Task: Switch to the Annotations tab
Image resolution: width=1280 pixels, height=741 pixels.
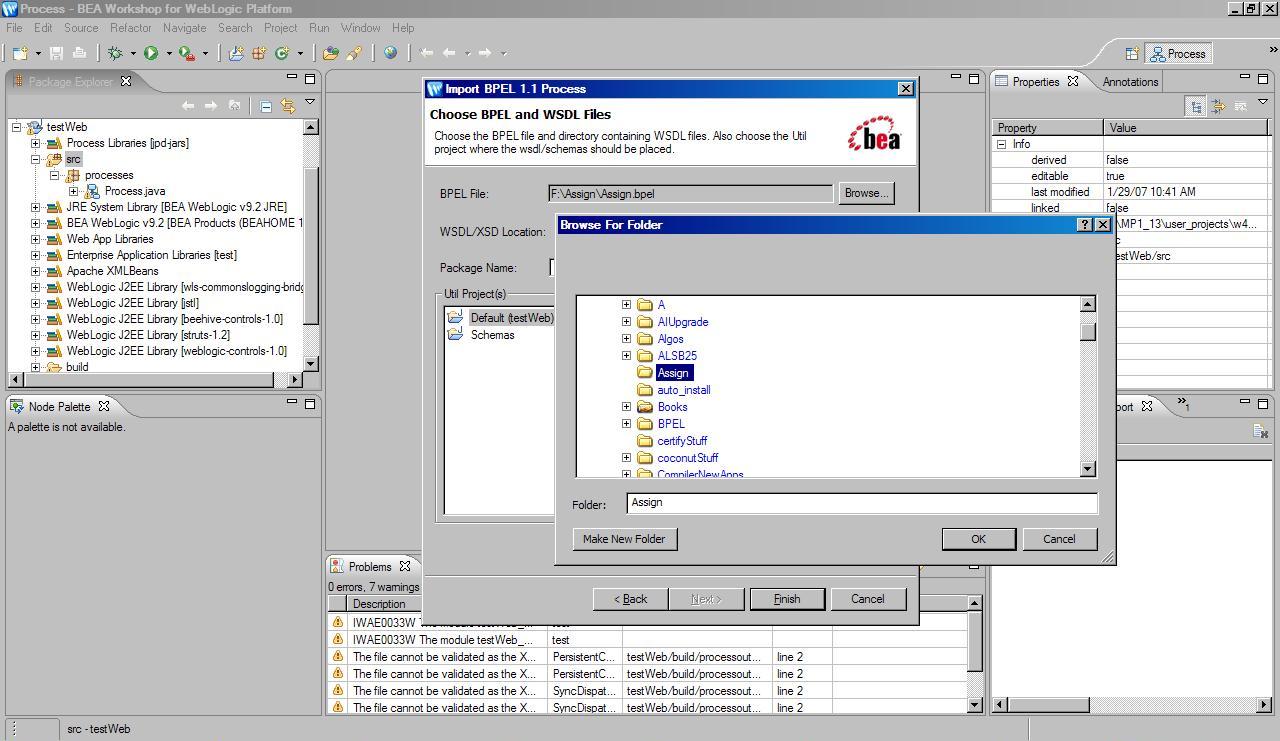Action: (1130, 82)
